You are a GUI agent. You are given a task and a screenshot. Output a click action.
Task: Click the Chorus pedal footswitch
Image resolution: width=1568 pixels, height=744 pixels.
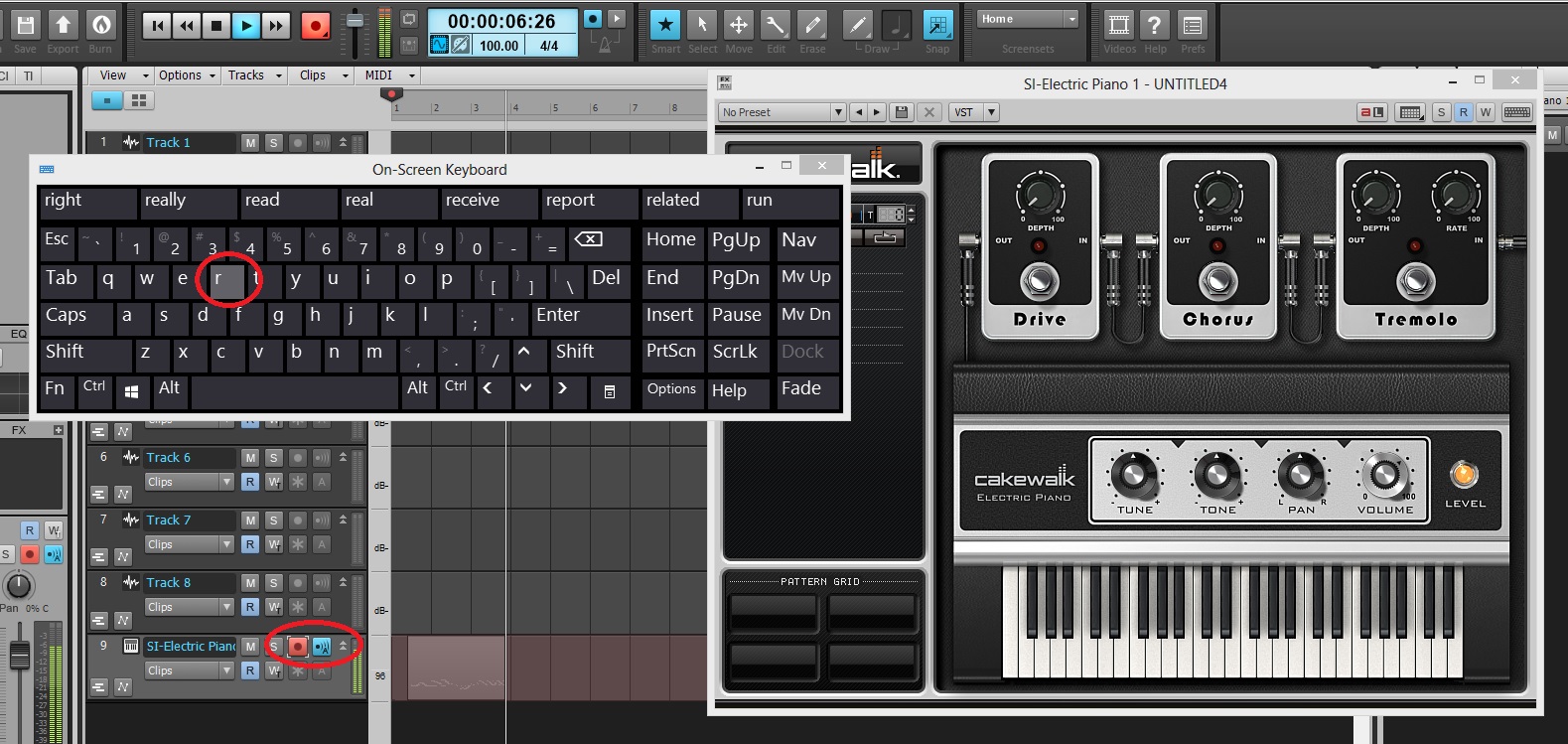[1217, 281]
